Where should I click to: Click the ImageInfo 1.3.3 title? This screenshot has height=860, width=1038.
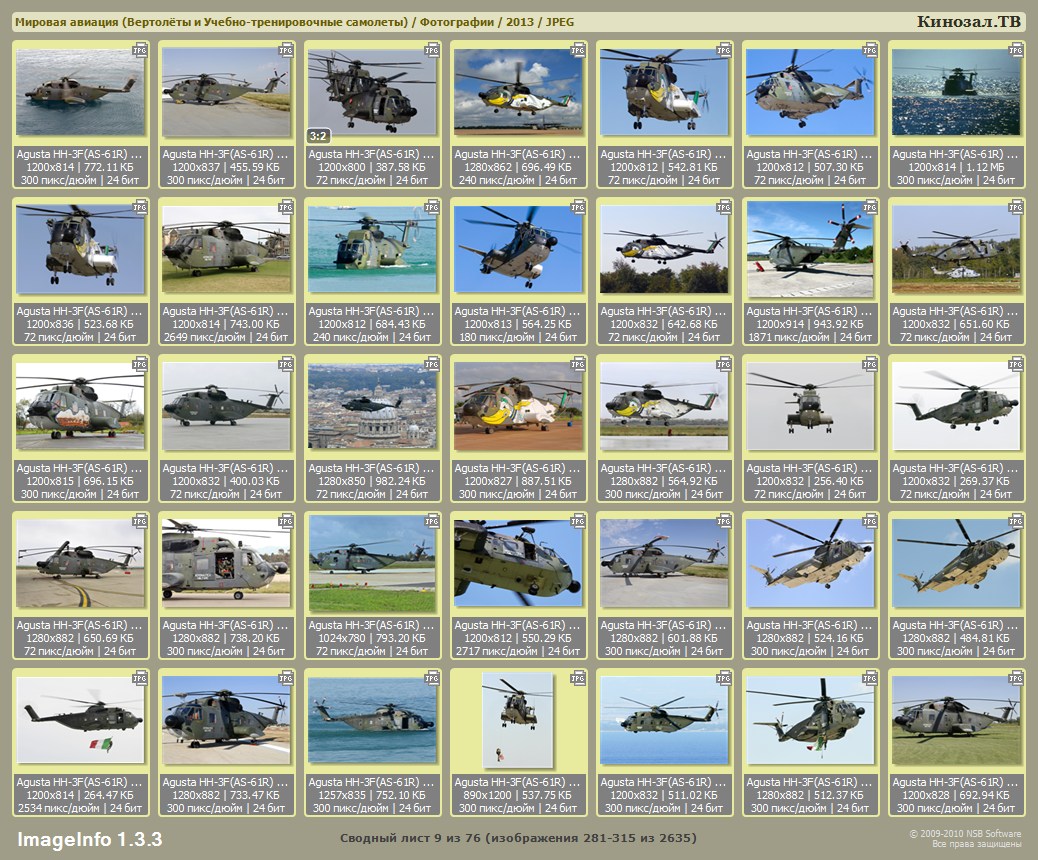[x=89, y=838]
